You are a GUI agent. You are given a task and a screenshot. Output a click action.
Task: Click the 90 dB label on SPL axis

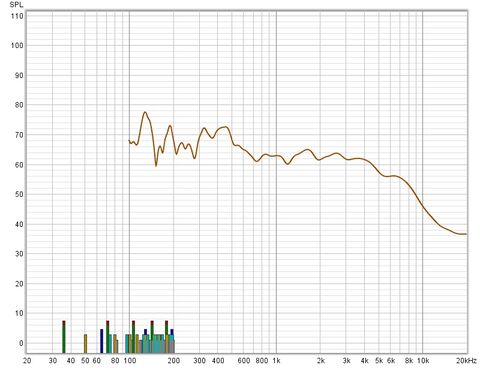[x=19, y=75]
